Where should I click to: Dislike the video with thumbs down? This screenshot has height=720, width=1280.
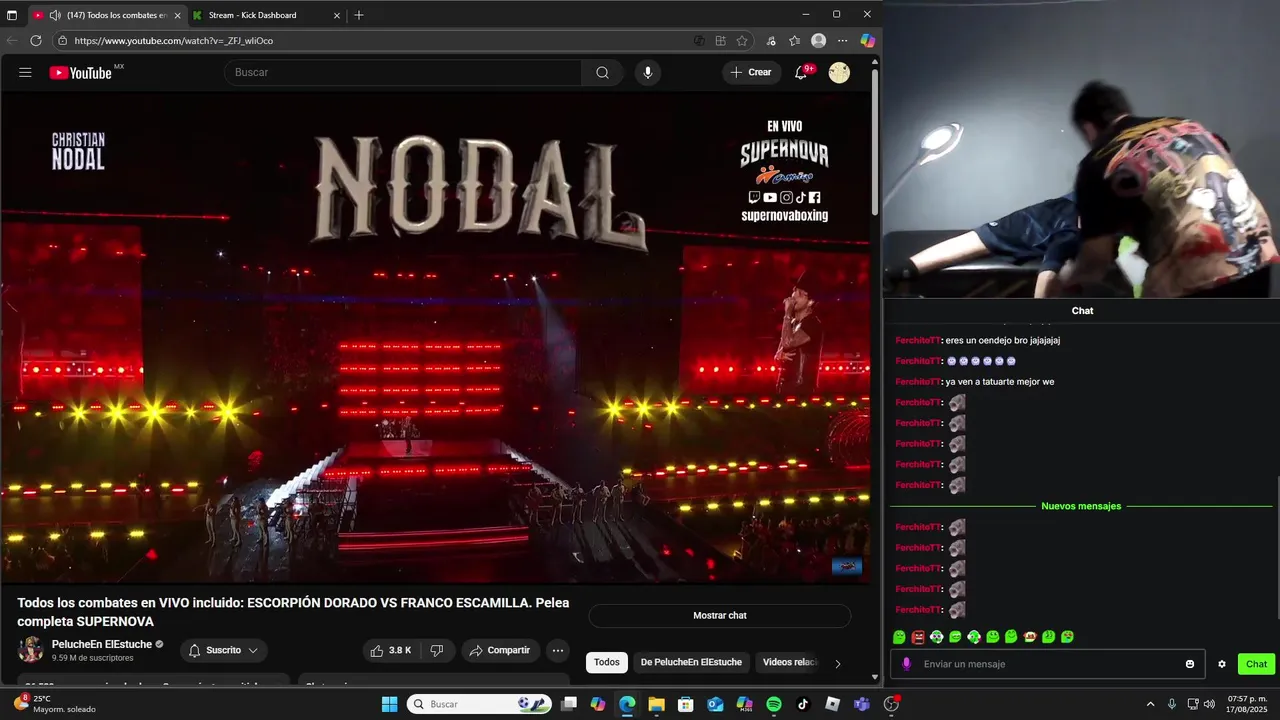pos(437,650)
